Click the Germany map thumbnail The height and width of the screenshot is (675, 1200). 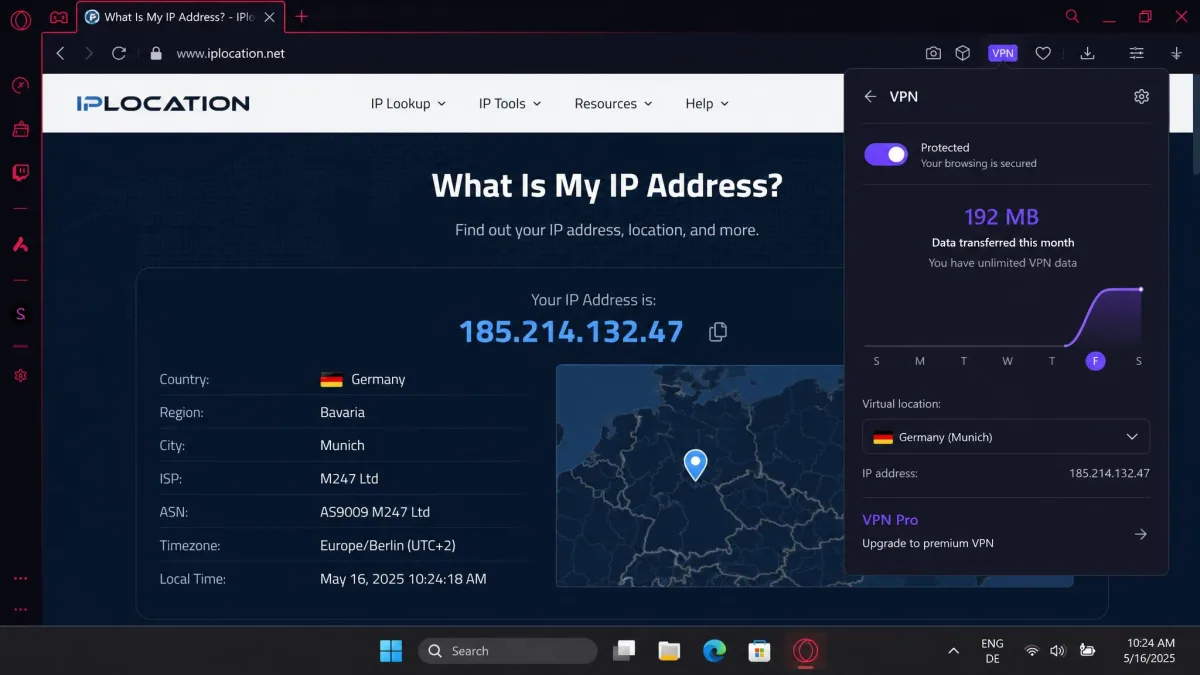700,475
